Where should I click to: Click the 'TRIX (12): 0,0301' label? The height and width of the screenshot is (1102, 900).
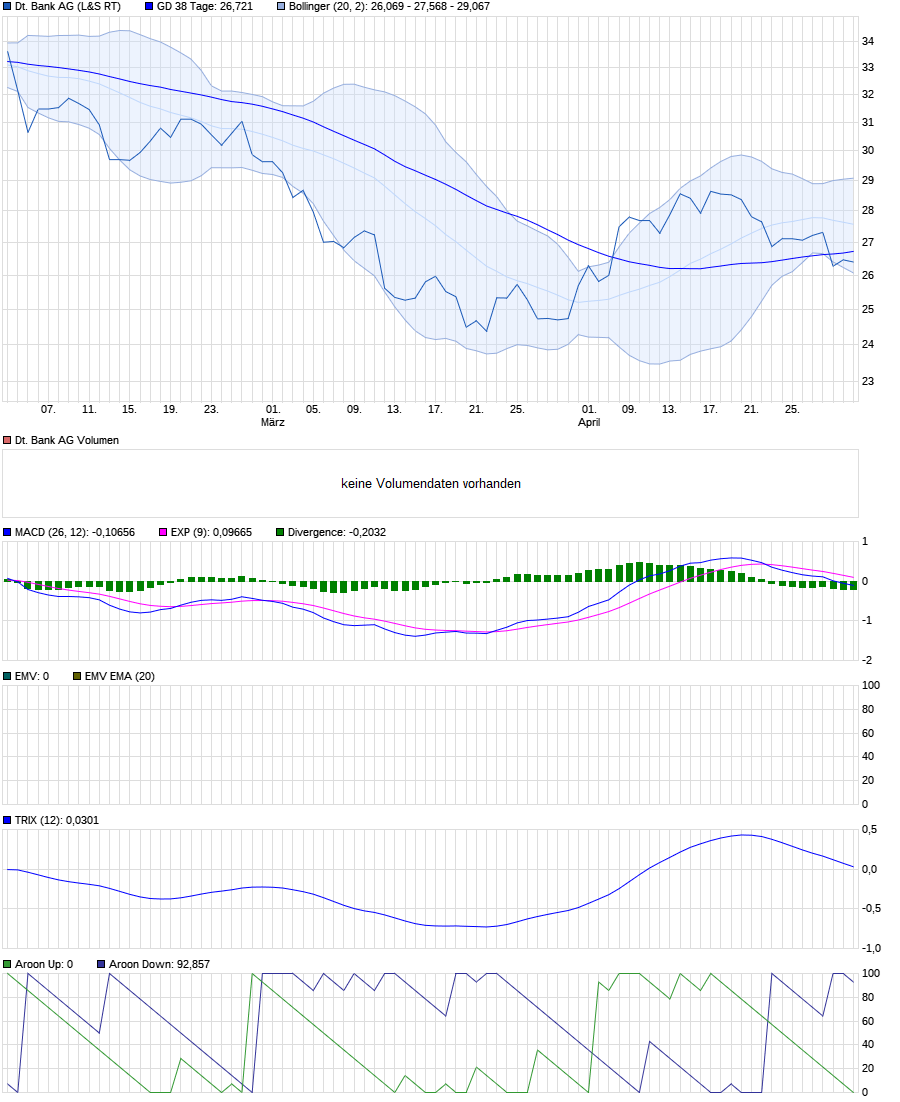[57, 820]
